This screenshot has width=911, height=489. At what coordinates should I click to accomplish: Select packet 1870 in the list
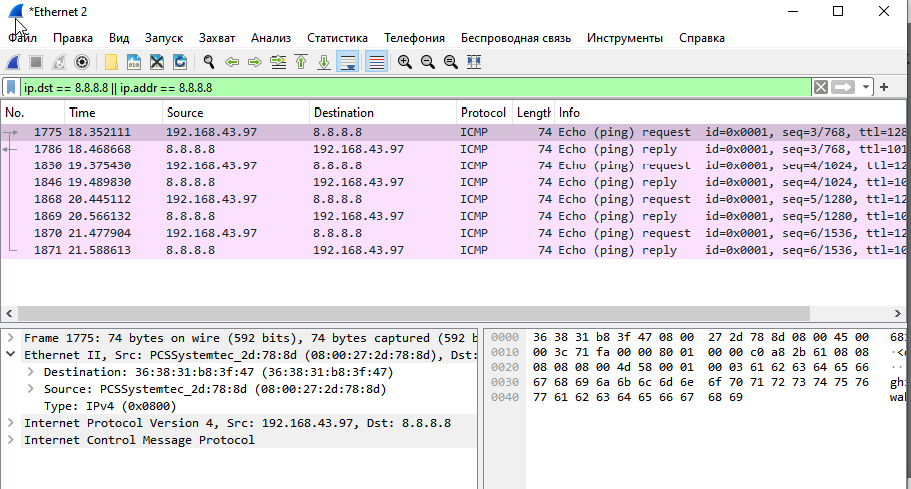point(453,233)
